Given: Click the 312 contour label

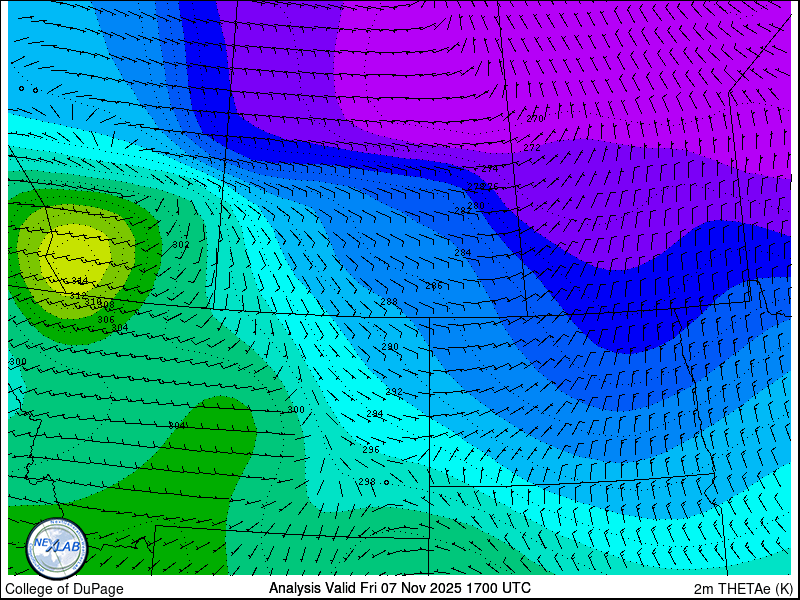Looking at the screenshot, I should tap(78, 295).
